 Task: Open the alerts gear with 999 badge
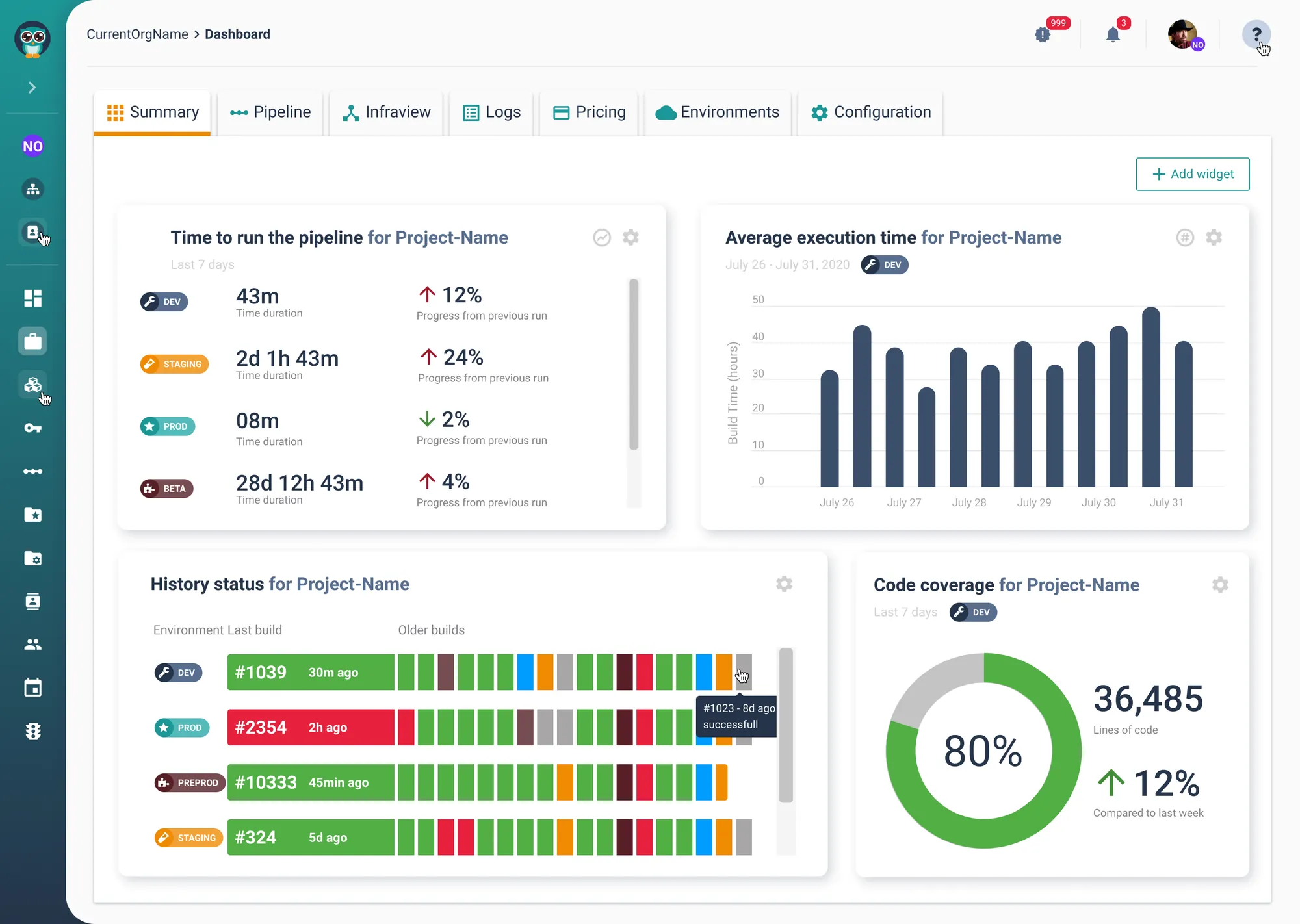(1043, 34)
